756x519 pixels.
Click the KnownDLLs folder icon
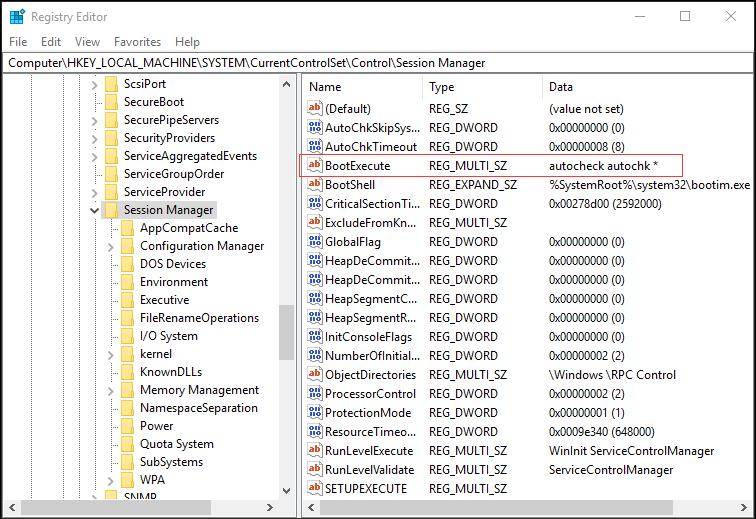128,372
